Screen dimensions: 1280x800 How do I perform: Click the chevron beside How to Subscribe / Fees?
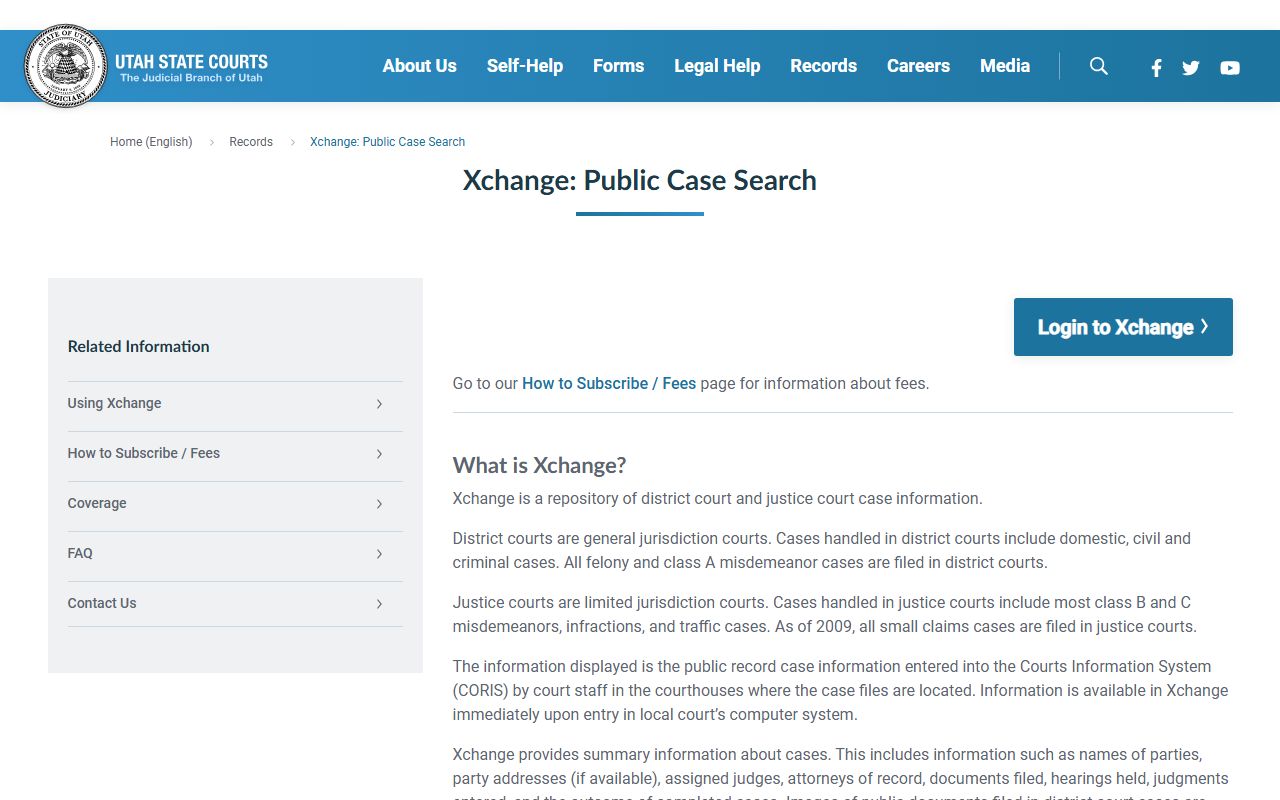click(379, 454)
